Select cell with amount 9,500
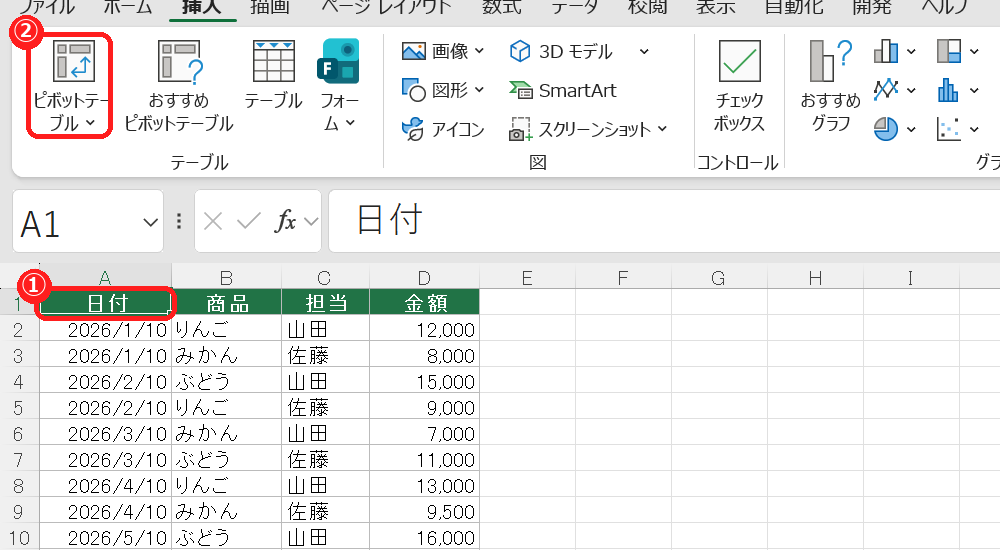The height and width of the screenshot is (550, 1000). (x=425, y=512)
